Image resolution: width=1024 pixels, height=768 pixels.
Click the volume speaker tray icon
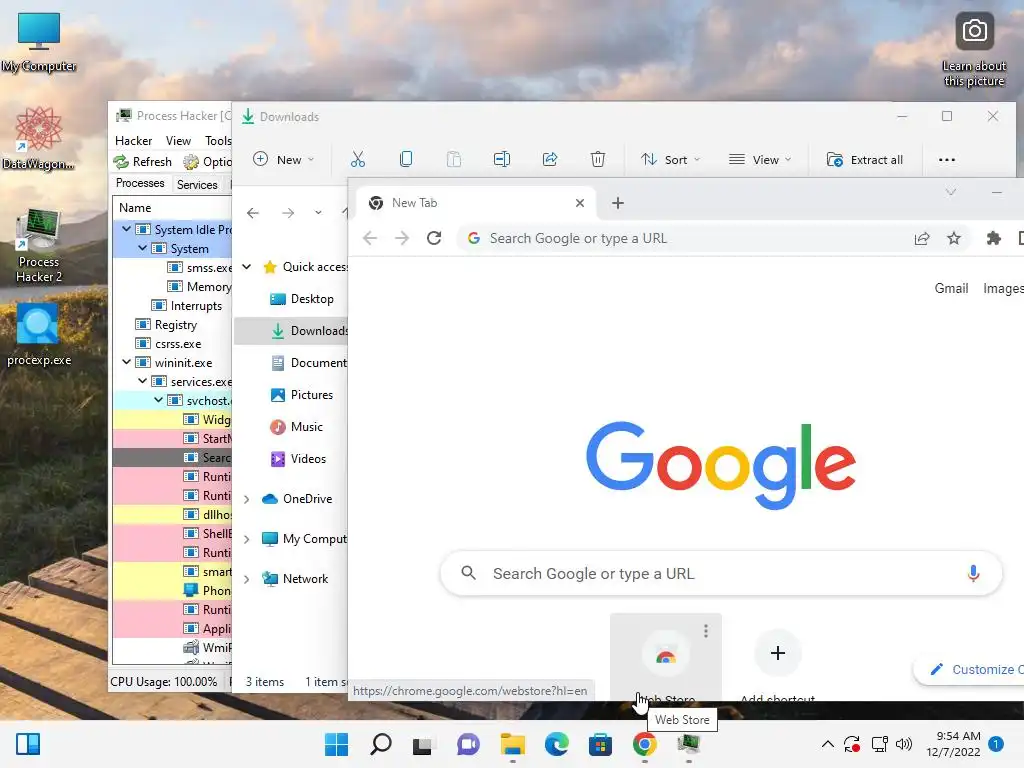point(904,744)
